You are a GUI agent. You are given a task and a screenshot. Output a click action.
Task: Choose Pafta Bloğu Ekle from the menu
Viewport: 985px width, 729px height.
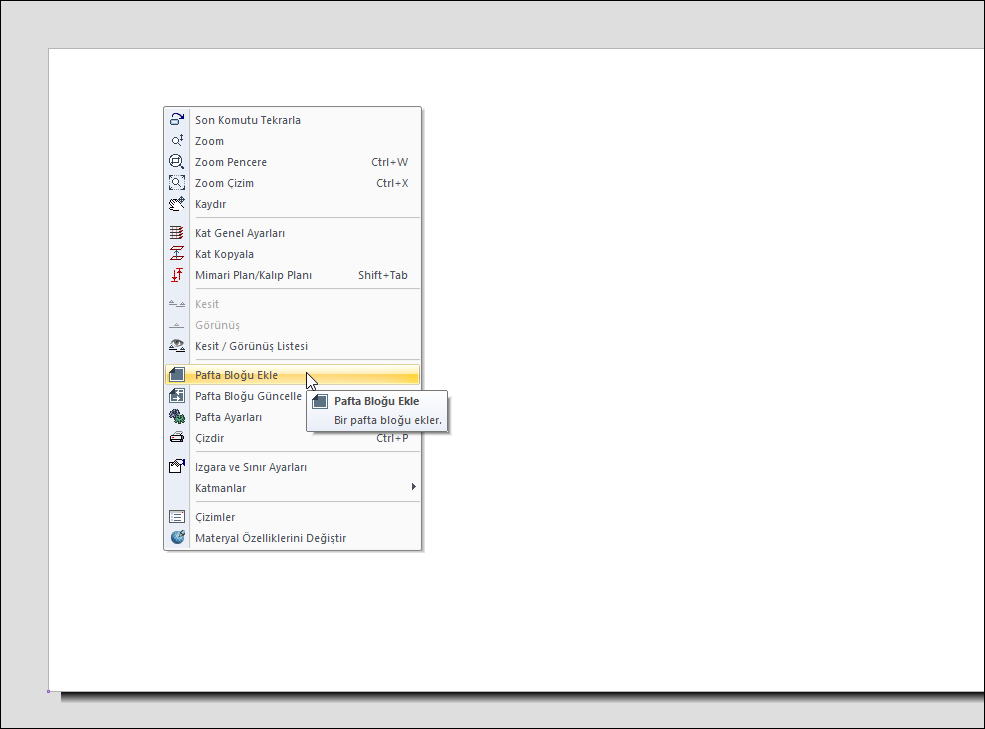(x=236, y=376)
